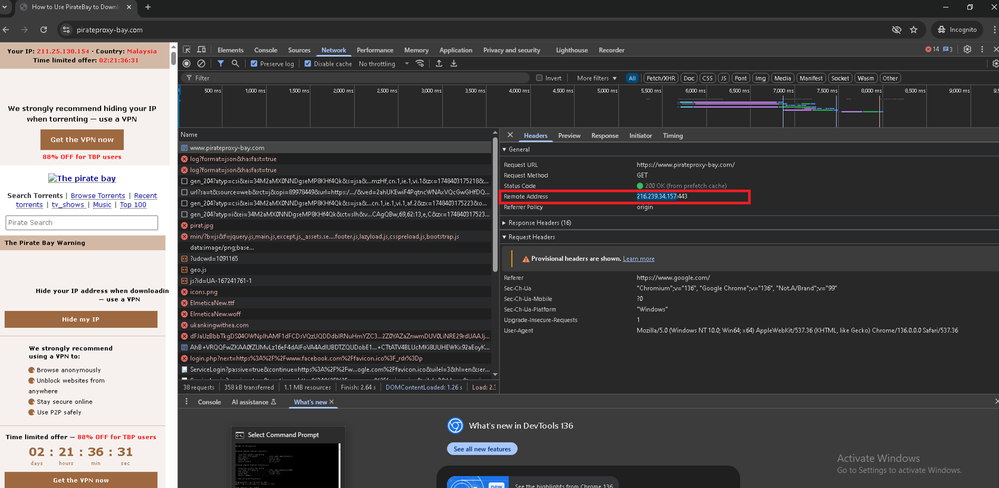999x488 pixels.
Task: Open the No throttling dropdown
Action: click(378, 64)
